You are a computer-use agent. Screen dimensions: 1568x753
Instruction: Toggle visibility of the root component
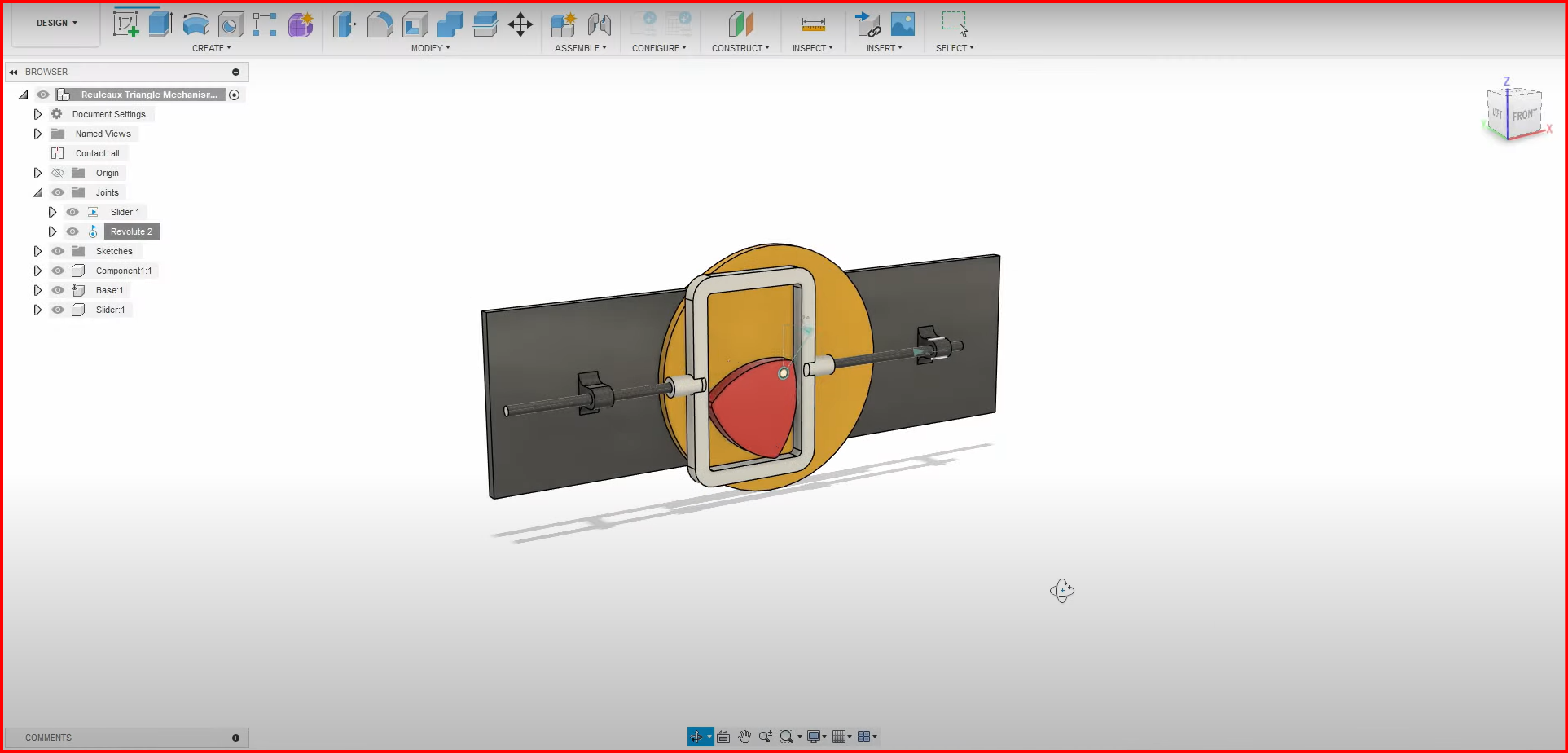[43, 95]
